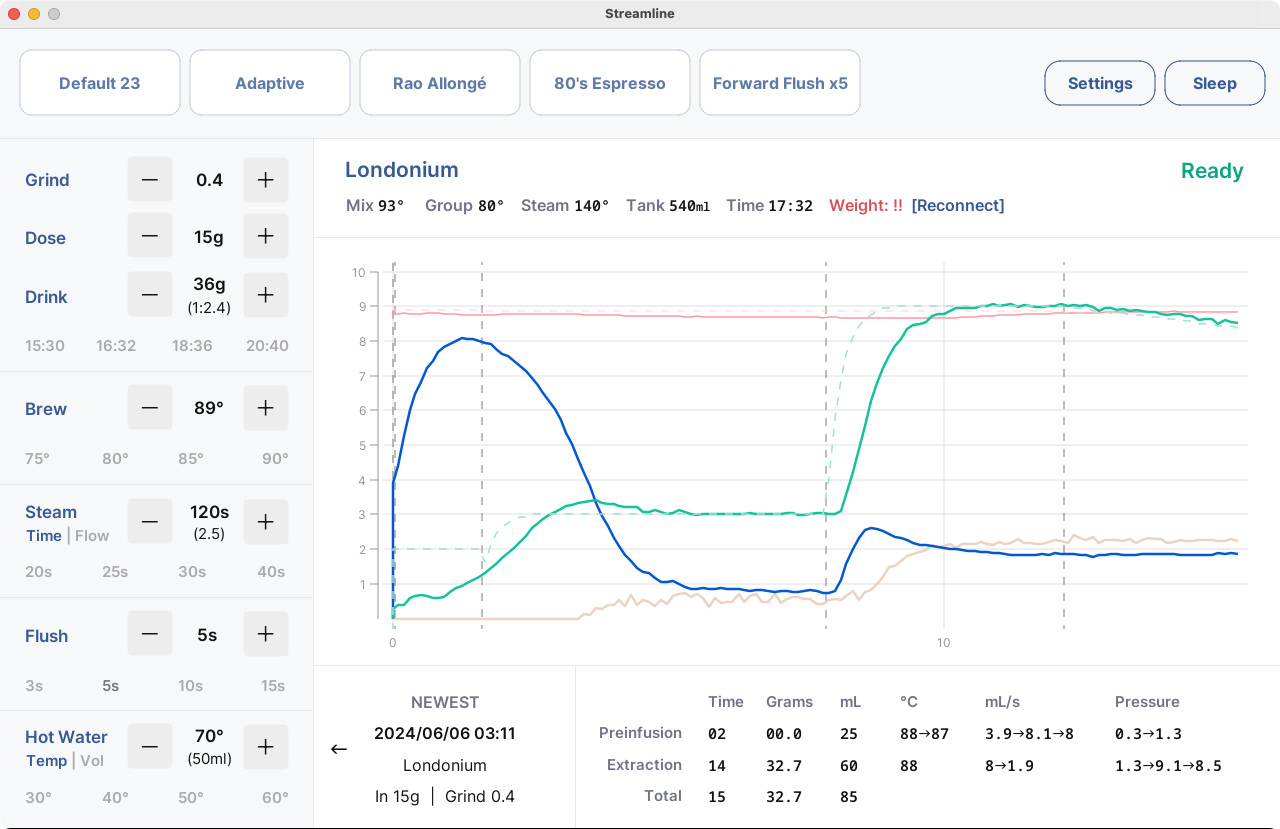
Task: Select the Rao Allongé profile
Action: point(440,83)
